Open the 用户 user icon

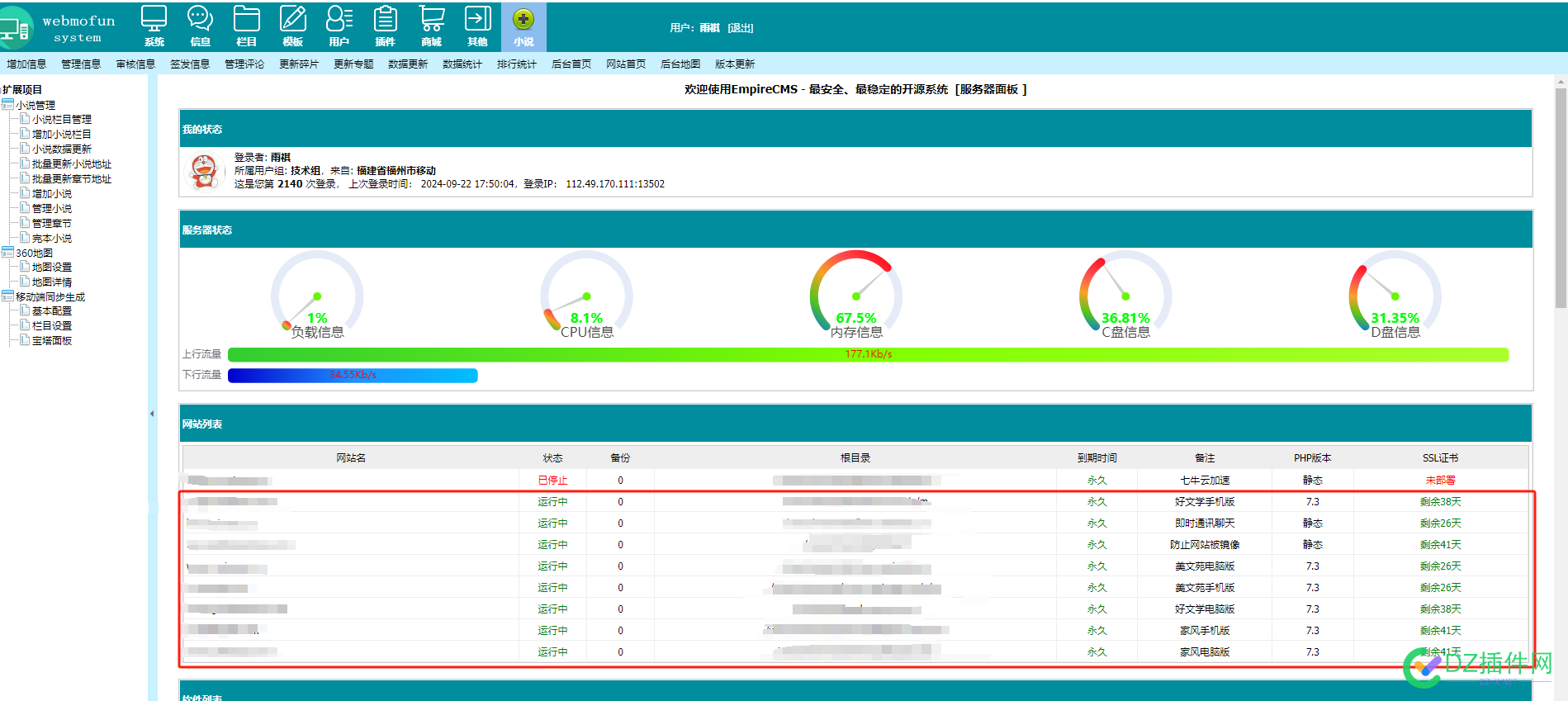tap(339, 26)
